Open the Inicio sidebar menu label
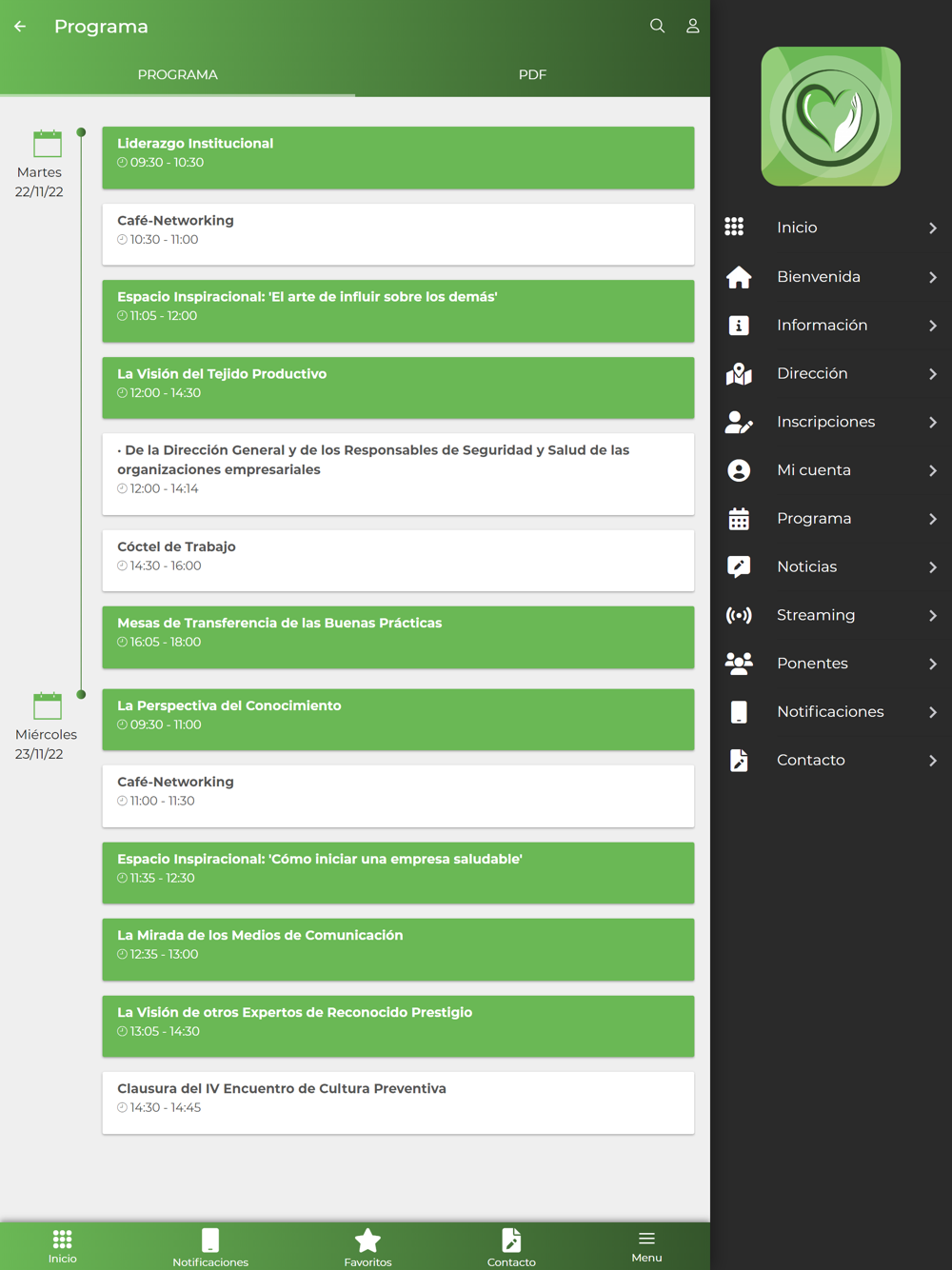 coord(797,228)
